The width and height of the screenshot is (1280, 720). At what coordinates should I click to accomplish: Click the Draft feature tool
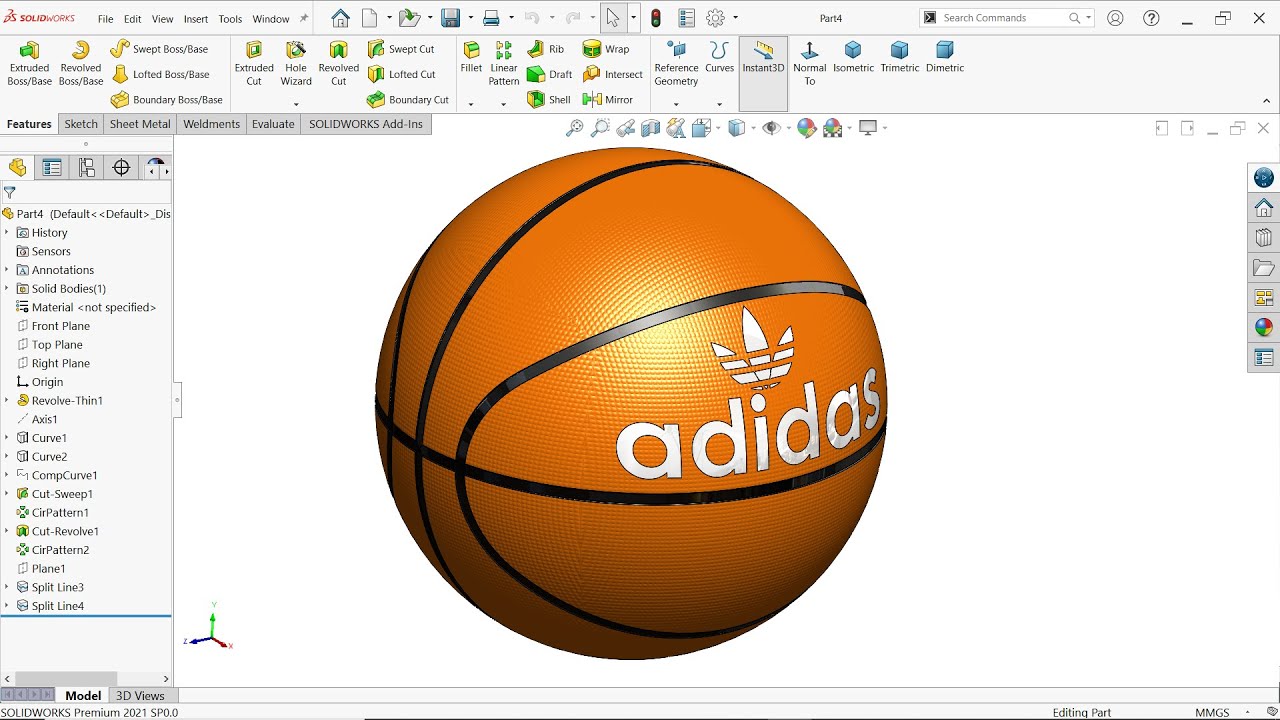coord(549,74)
